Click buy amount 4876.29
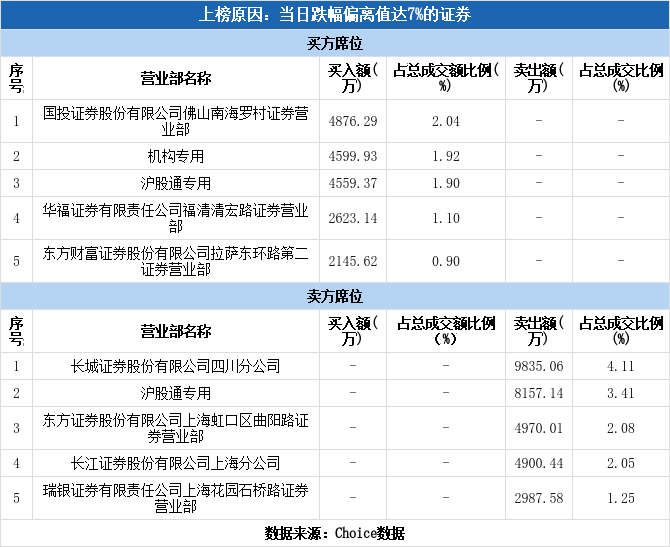The image size is (670, 547). (x=353, y=121)
